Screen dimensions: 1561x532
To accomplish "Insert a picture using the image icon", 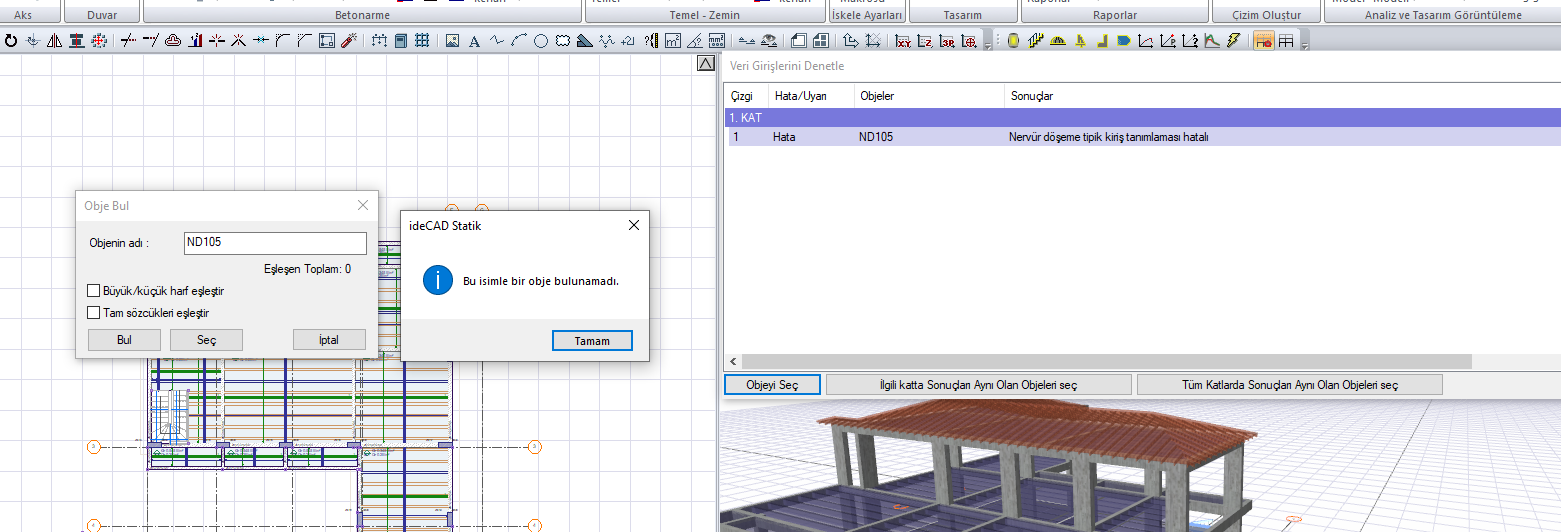I will coord(452,41).
